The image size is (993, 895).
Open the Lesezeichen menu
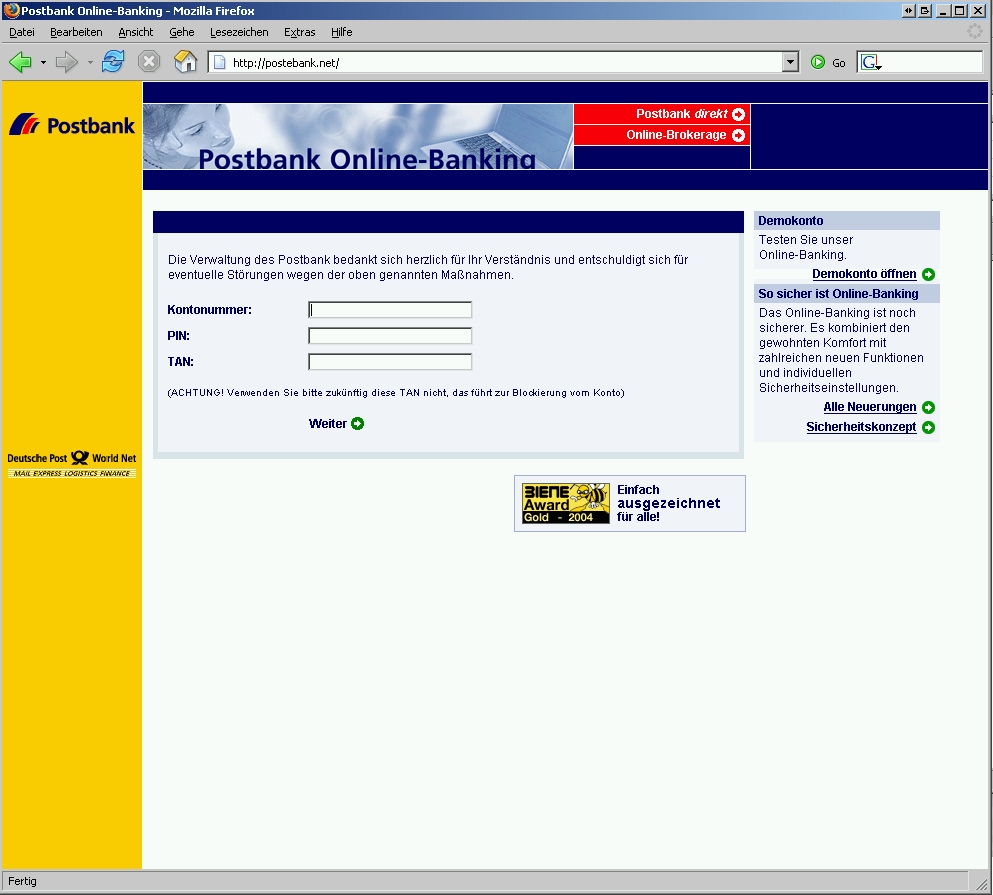tap(239, 32)
